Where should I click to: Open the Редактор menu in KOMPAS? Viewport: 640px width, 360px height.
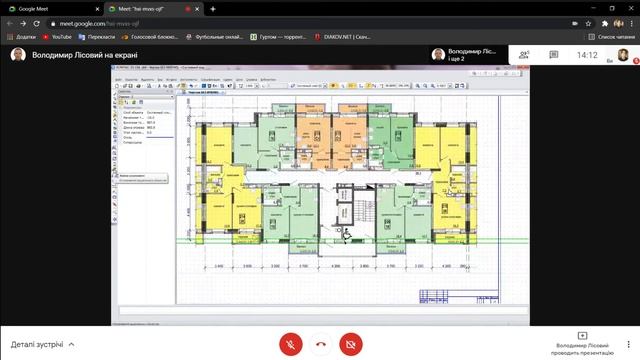click(x=131, y=80)
